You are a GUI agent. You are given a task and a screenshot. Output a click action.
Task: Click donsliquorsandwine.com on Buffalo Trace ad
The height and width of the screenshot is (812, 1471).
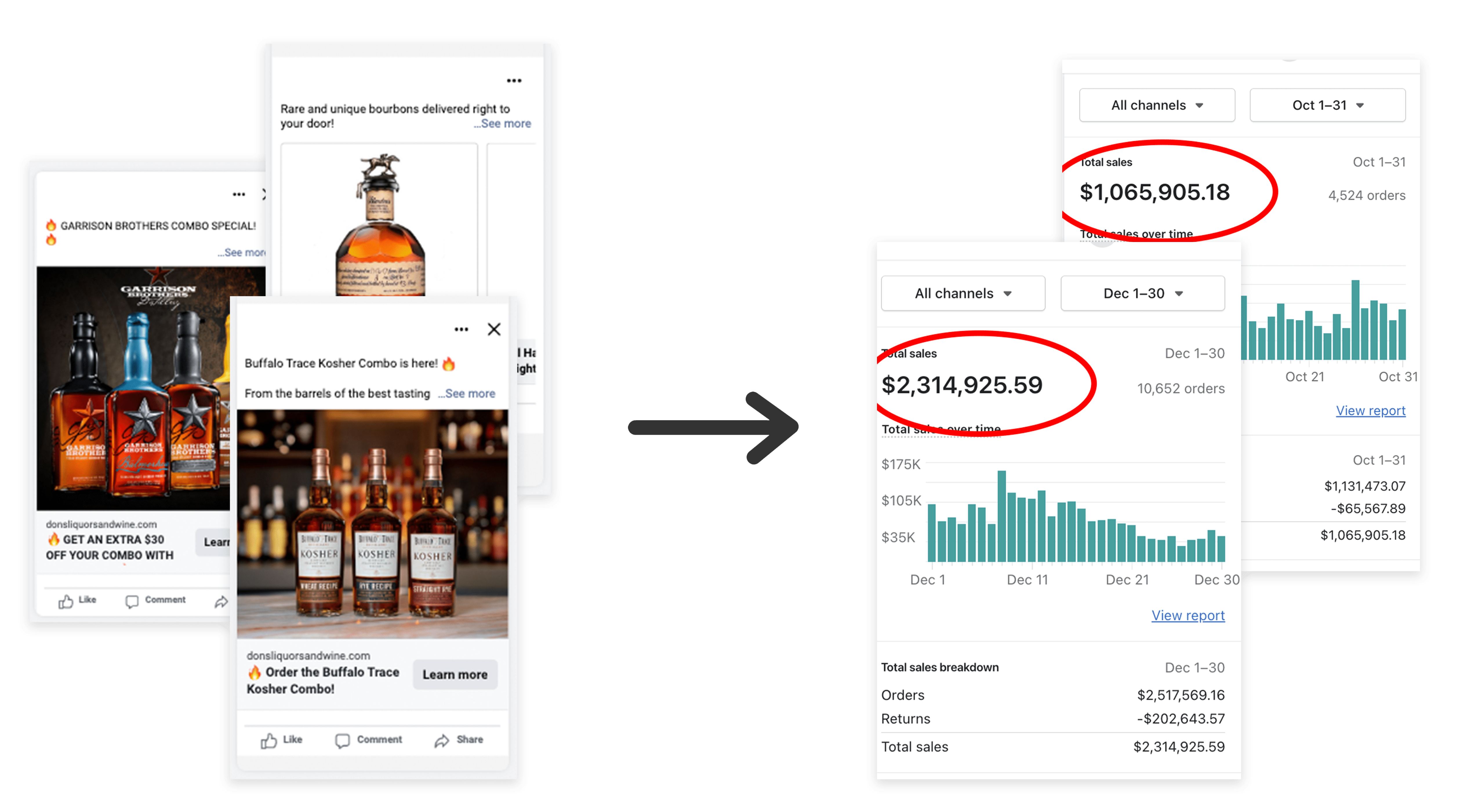(x=308, y=656)
